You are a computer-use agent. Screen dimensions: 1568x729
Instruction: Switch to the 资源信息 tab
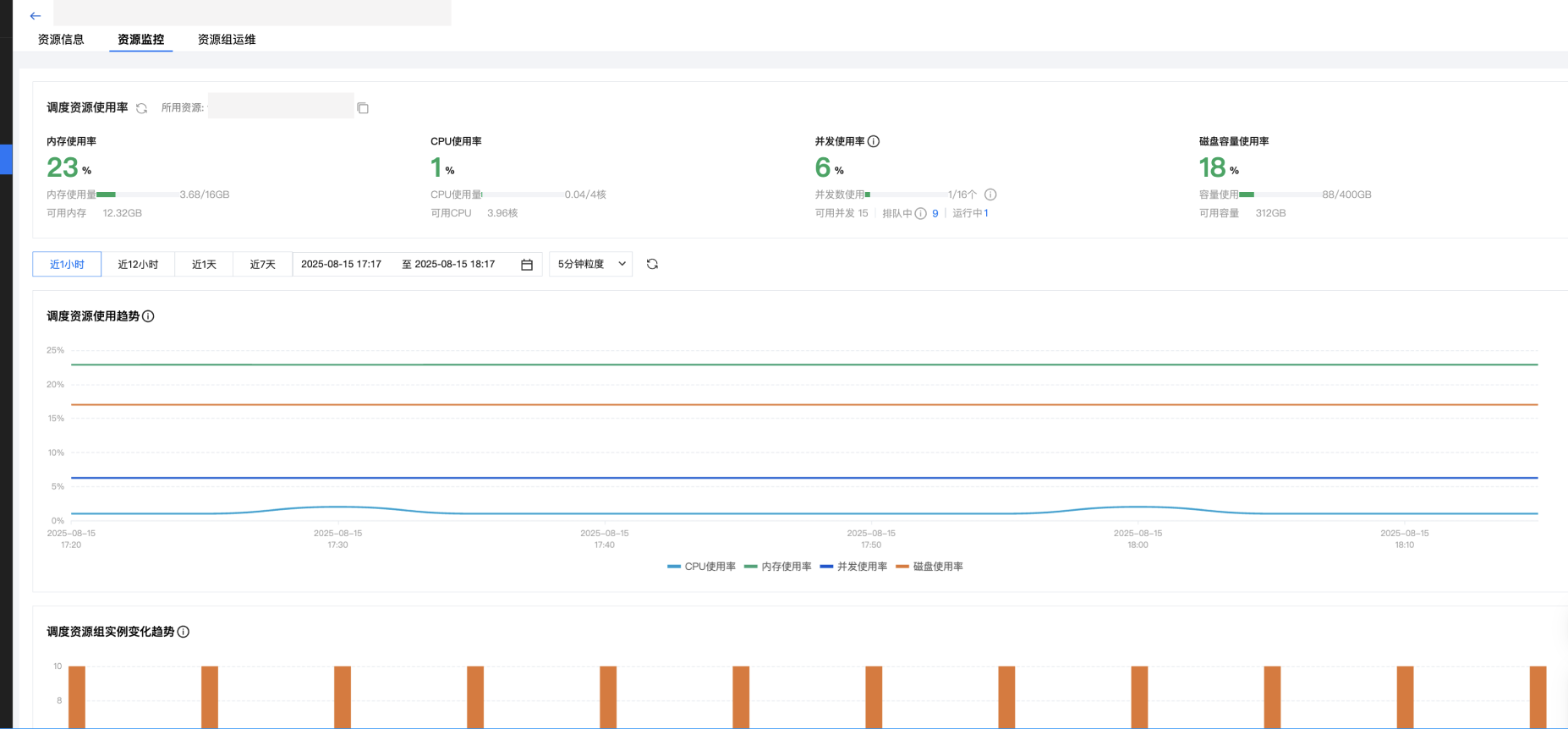61,40
